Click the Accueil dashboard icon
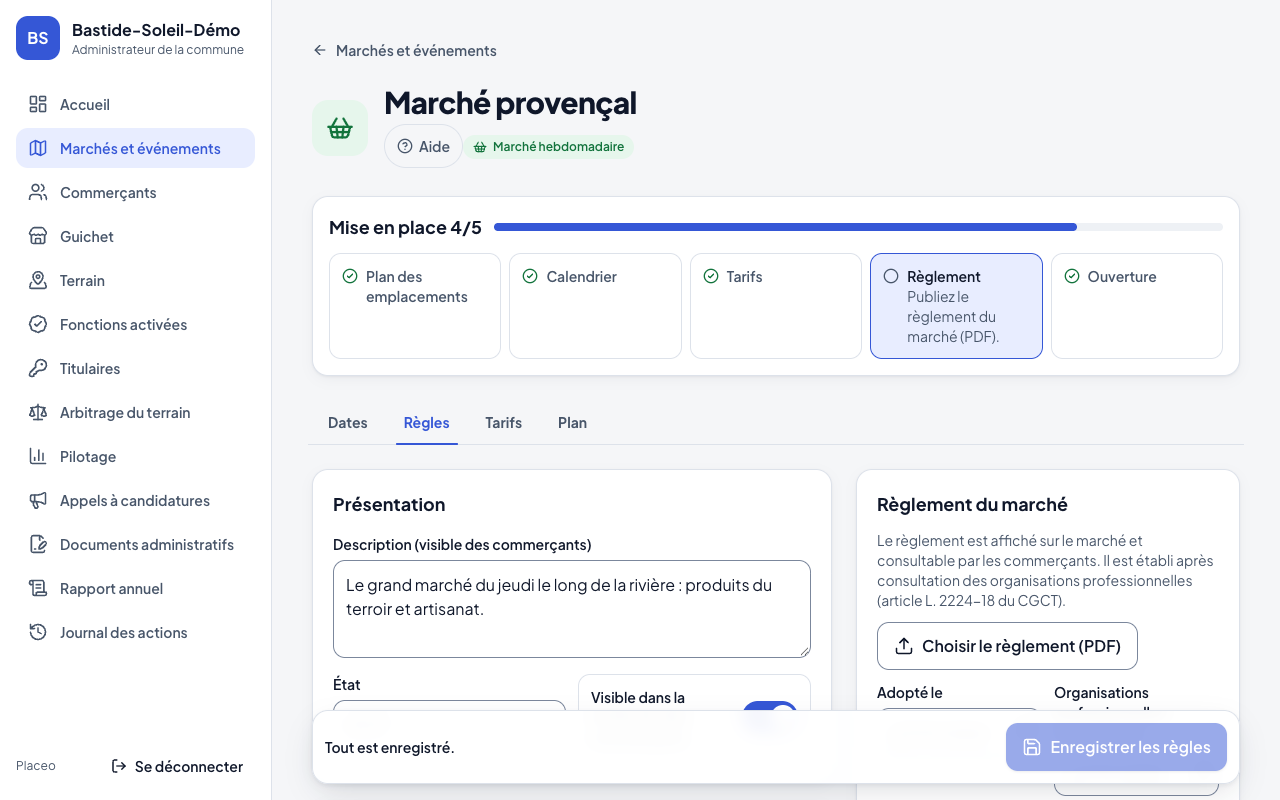This screenshot has width=1280, height=800. pyautogui.click(x=38, y=104)
